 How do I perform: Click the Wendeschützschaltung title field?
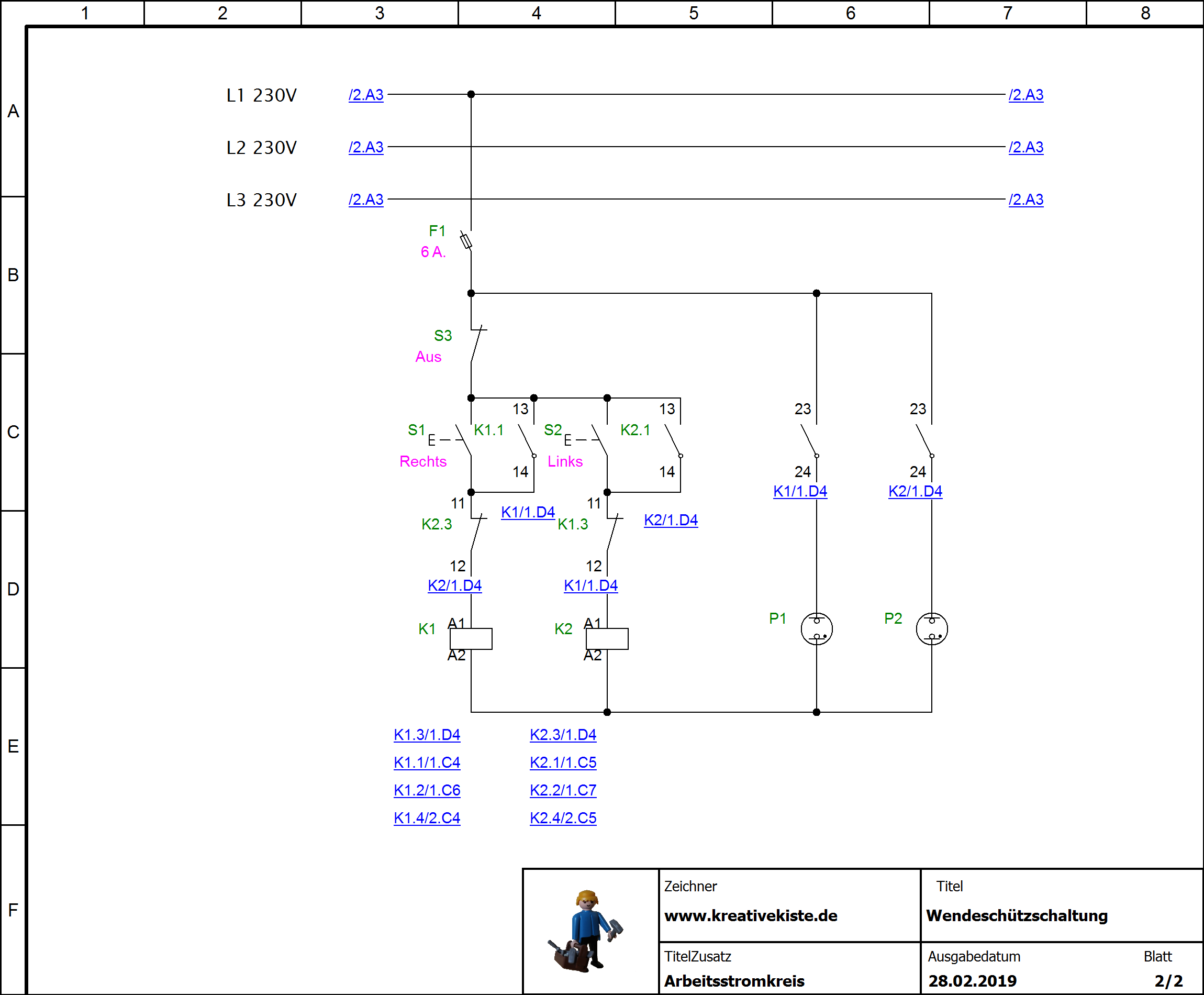[1017, 915]
